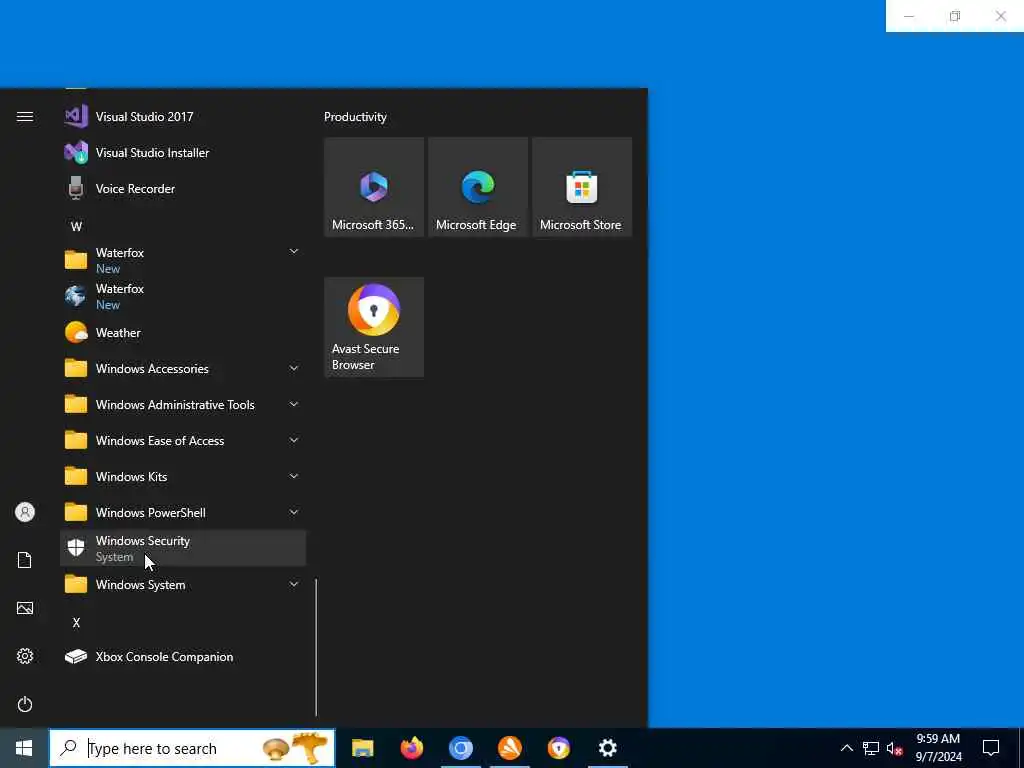Image resolution: width=1024 pixels, height=768 pixels.
Task: Click the Power icon in Start sidebar
Action: 25,704
